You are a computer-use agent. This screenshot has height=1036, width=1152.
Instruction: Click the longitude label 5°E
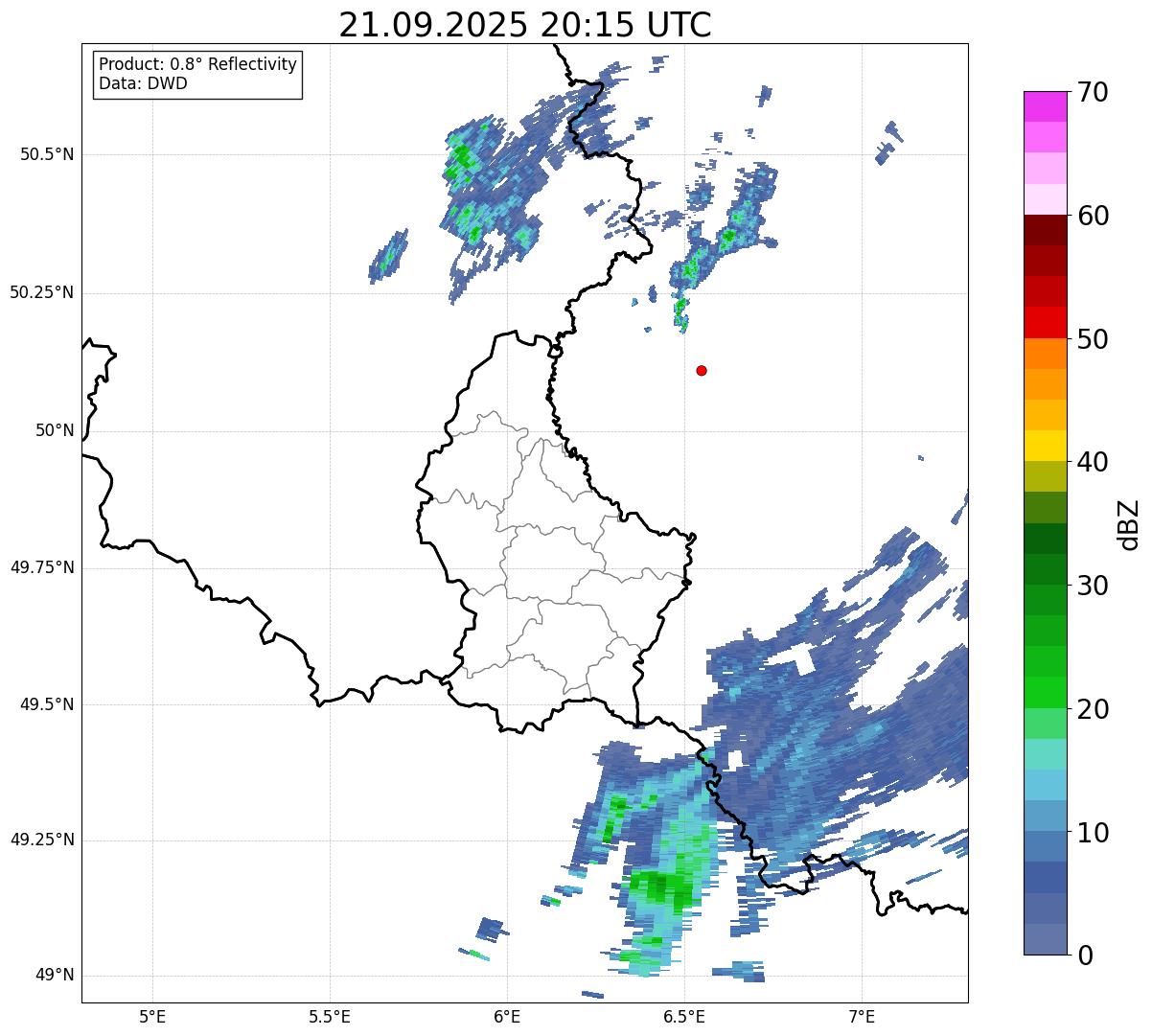(152, 1017)
